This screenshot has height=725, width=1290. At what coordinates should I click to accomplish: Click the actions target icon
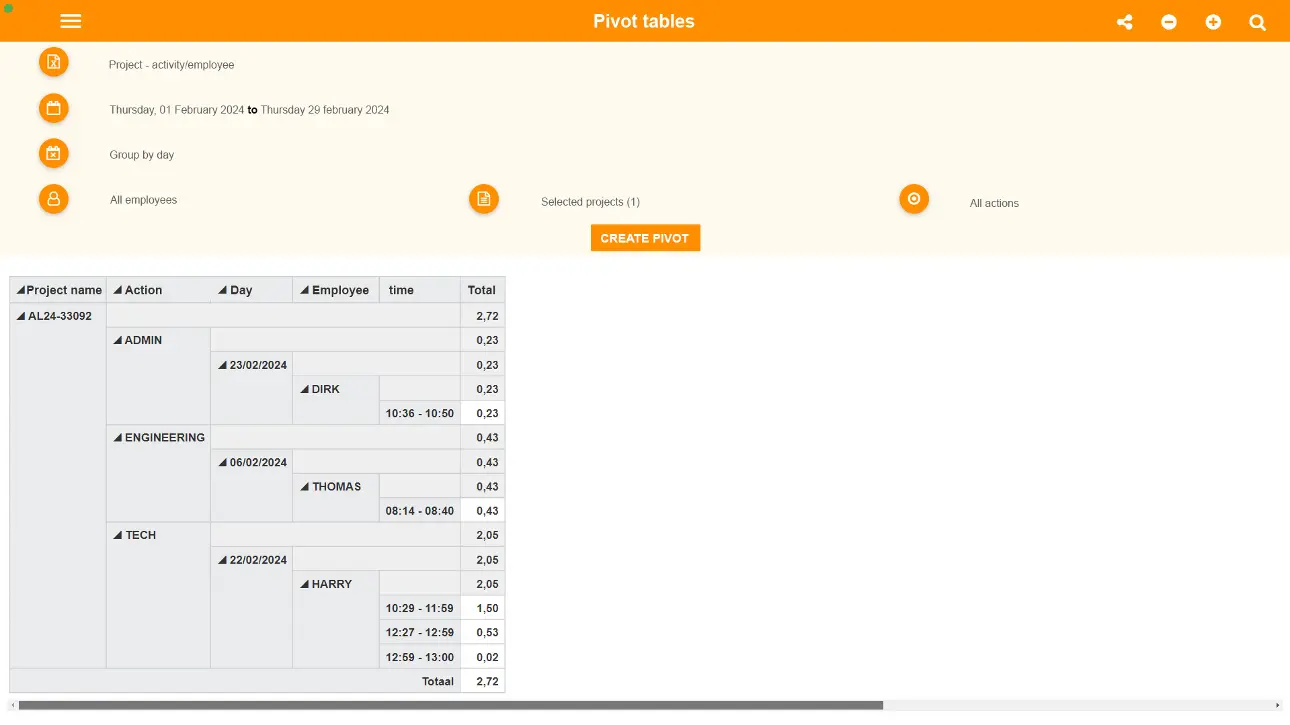coord(914,199)
